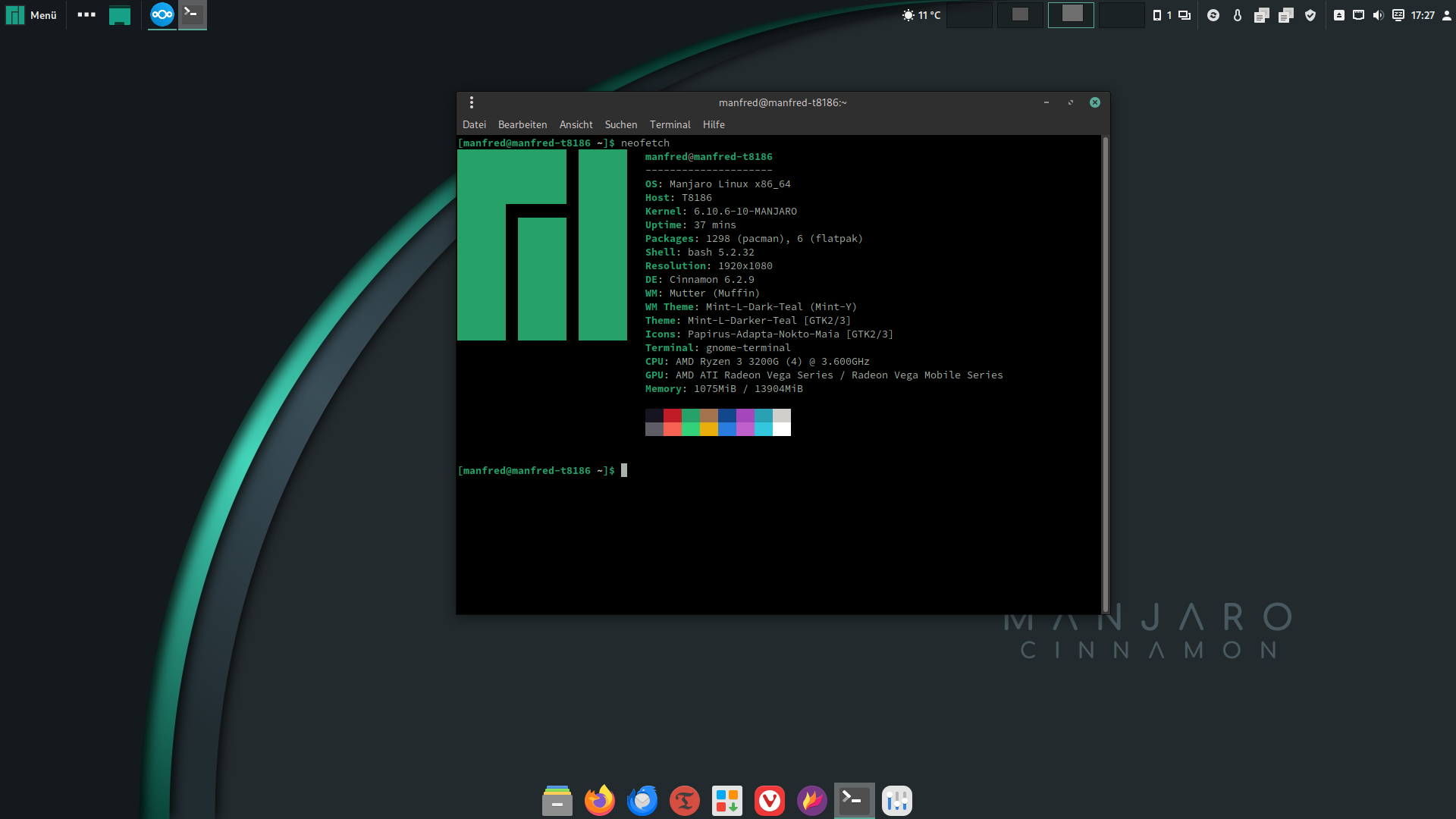
Task: Open the file manager dock icon
Action: point(557,801)
